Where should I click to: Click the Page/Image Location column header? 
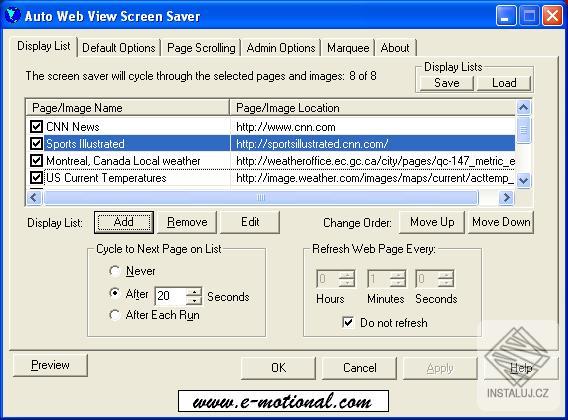372,108
